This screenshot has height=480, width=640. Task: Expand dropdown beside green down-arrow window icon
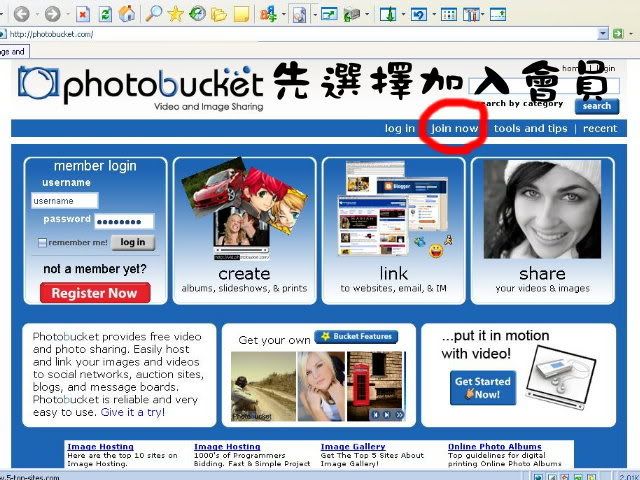[403, 15]
